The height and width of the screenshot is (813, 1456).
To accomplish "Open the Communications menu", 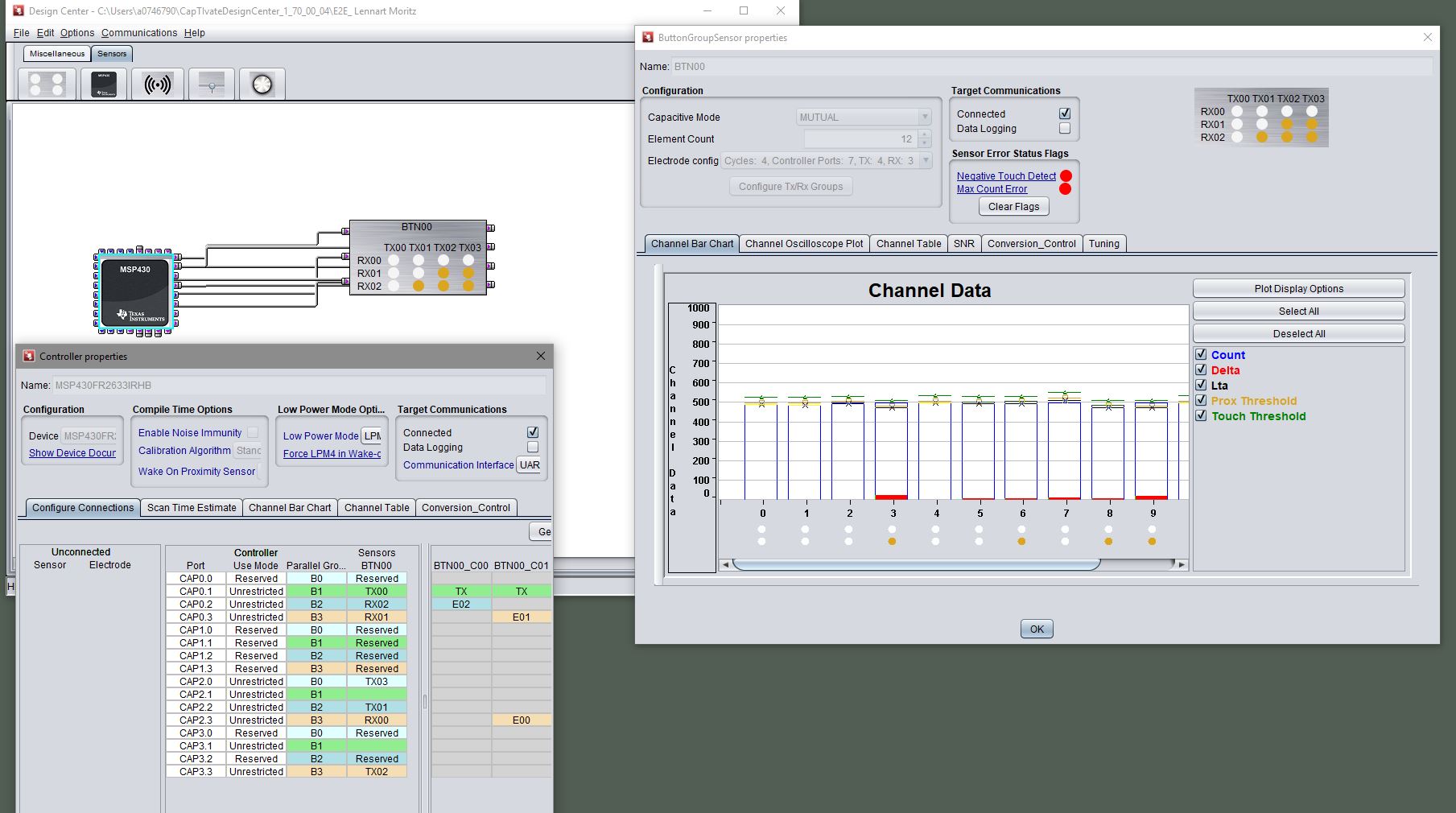I will pyautogui.click(x=139, y=32).
